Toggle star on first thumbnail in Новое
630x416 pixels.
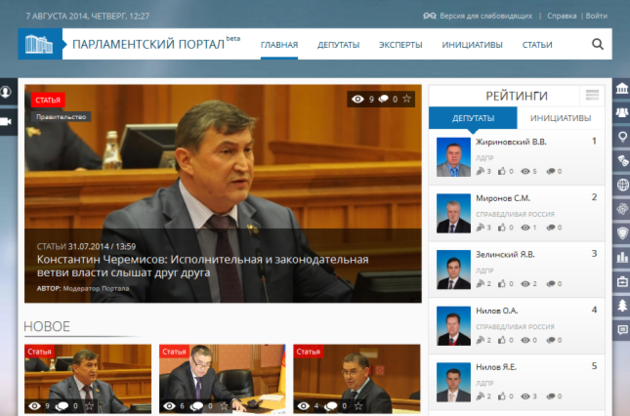click(x=89, y=406)
